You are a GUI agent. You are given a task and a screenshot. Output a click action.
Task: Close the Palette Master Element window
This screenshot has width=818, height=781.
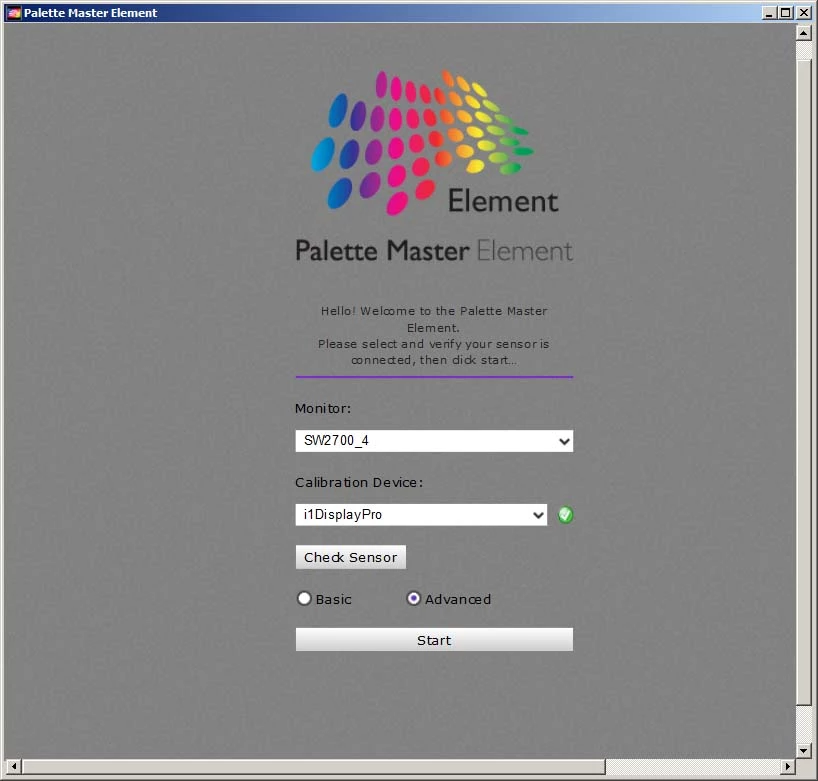click(804, 13)
